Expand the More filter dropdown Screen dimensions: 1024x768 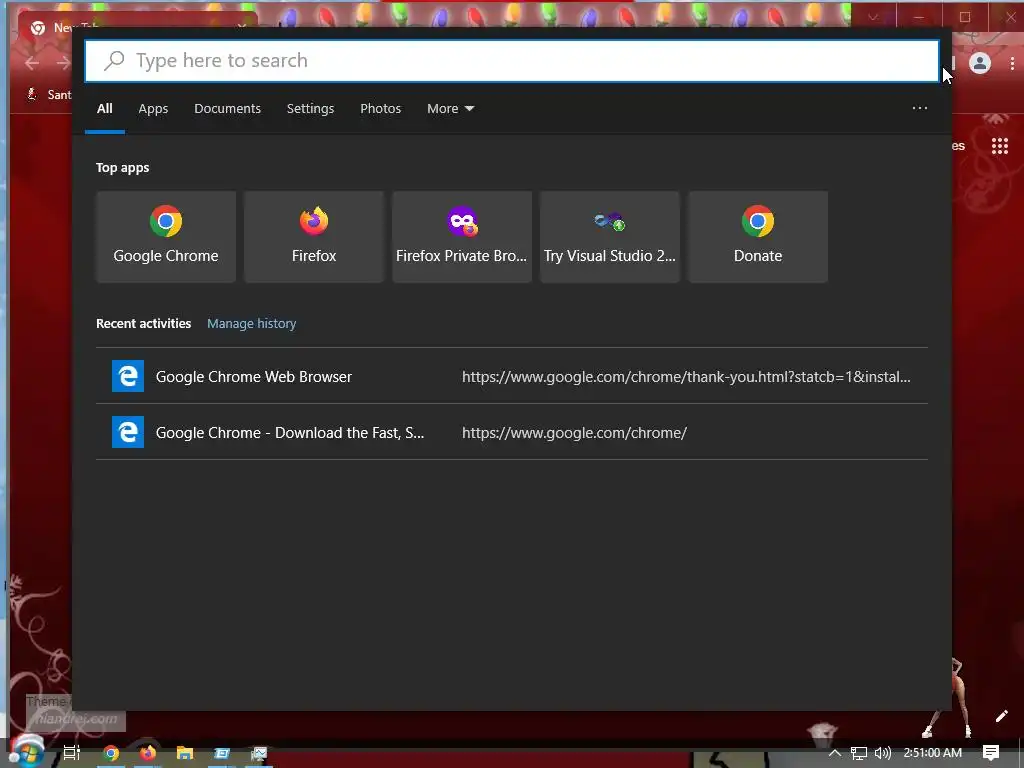point(450,108)
